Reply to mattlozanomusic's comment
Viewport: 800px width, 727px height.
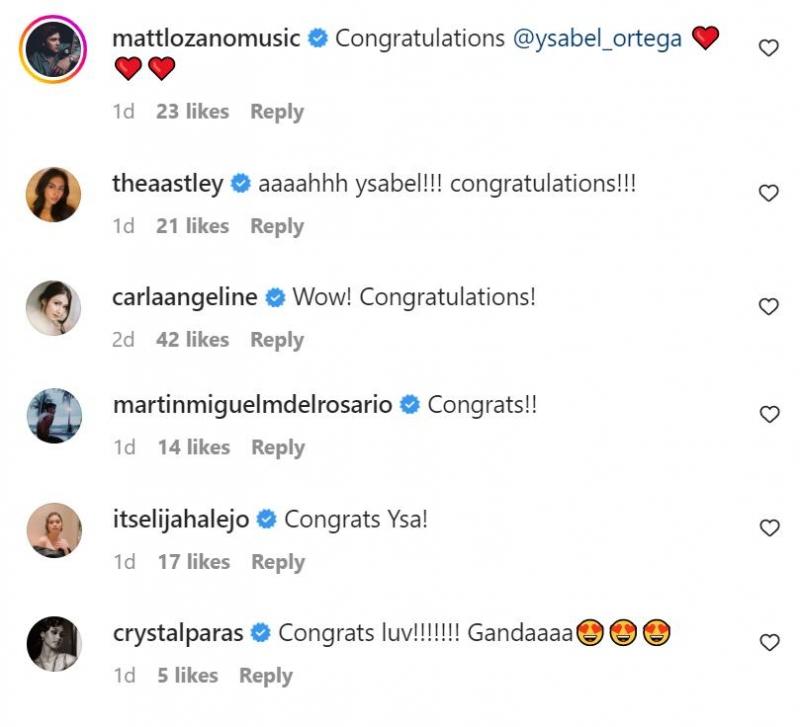click(277, 112)
